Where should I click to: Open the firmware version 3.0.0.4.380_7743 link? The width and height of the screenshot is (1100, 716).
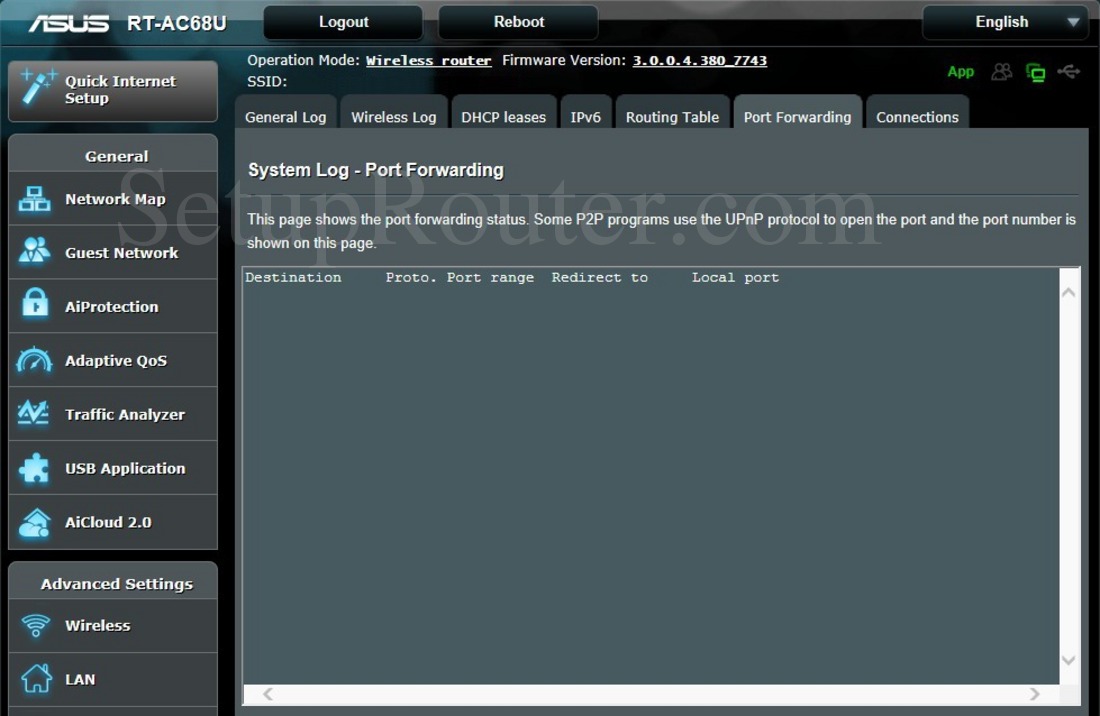(699, 60)
